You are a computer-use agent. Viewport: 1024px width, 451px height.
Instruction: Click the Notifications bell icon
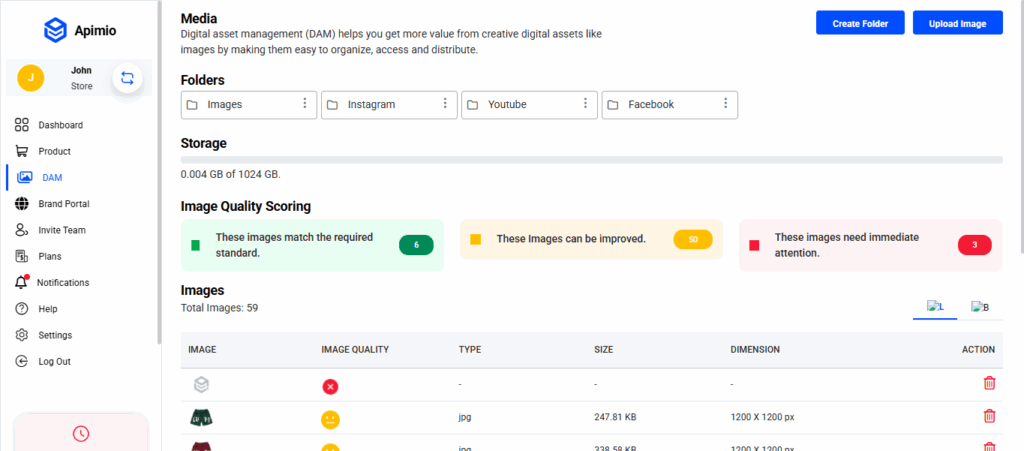[x=22, y=283]
